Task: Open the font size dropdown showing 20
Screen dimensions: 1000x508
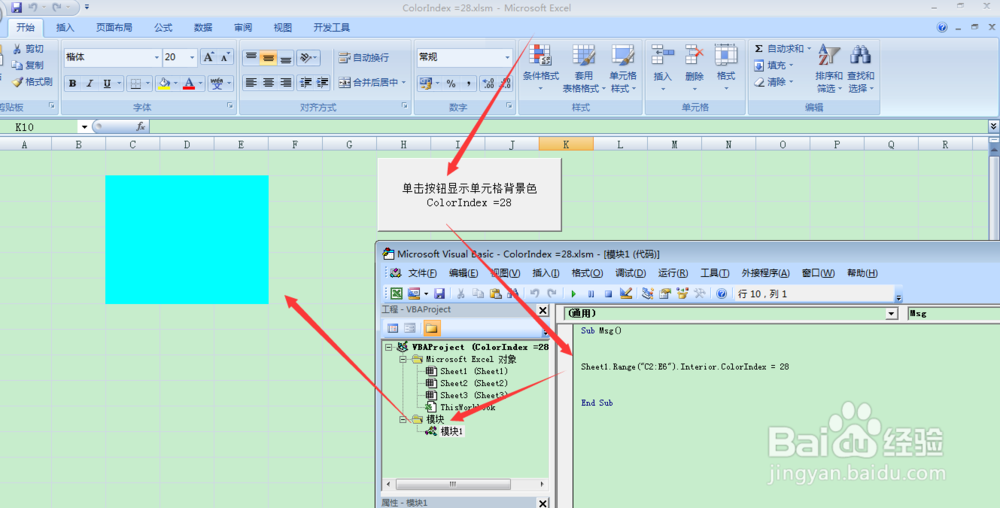Action: (193, 57)
